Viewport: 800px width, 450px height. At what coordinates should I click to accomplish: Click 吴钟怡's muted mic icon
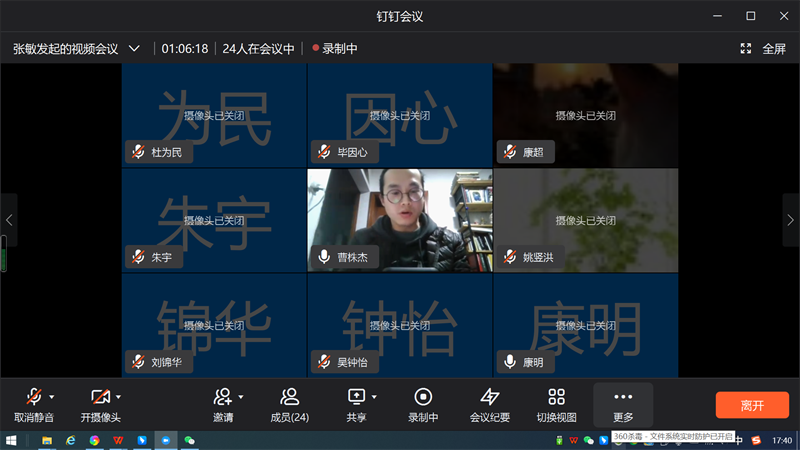coord(324,362)
